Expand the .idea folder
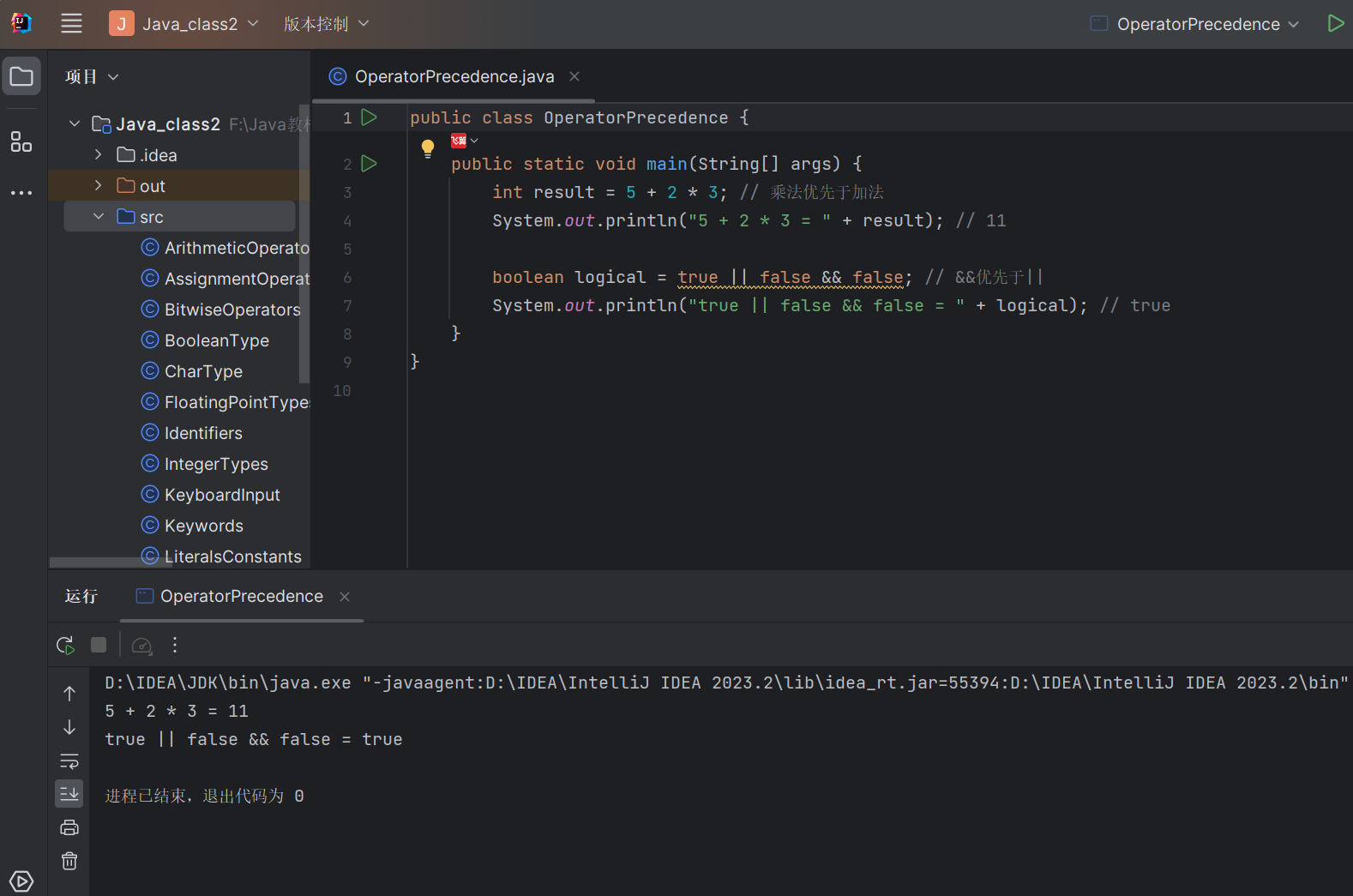 coord(99,155)
